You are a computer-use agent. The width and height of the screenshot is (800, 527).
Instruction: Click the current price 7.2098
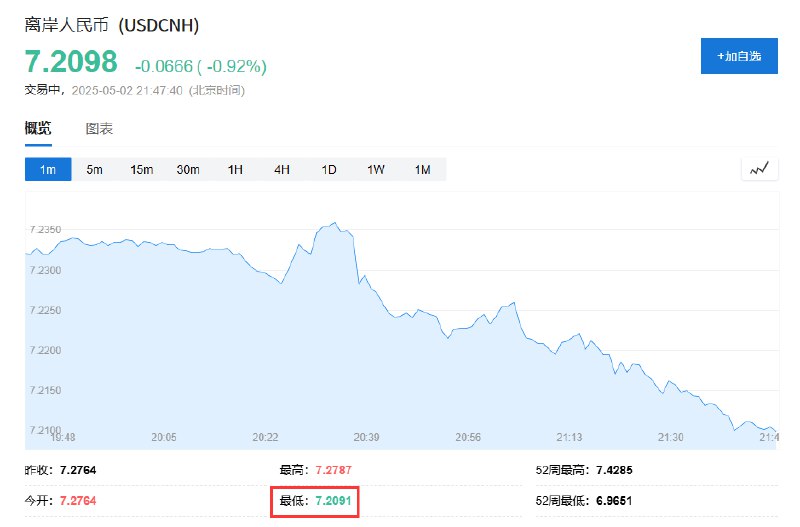[x=71, y=62]
